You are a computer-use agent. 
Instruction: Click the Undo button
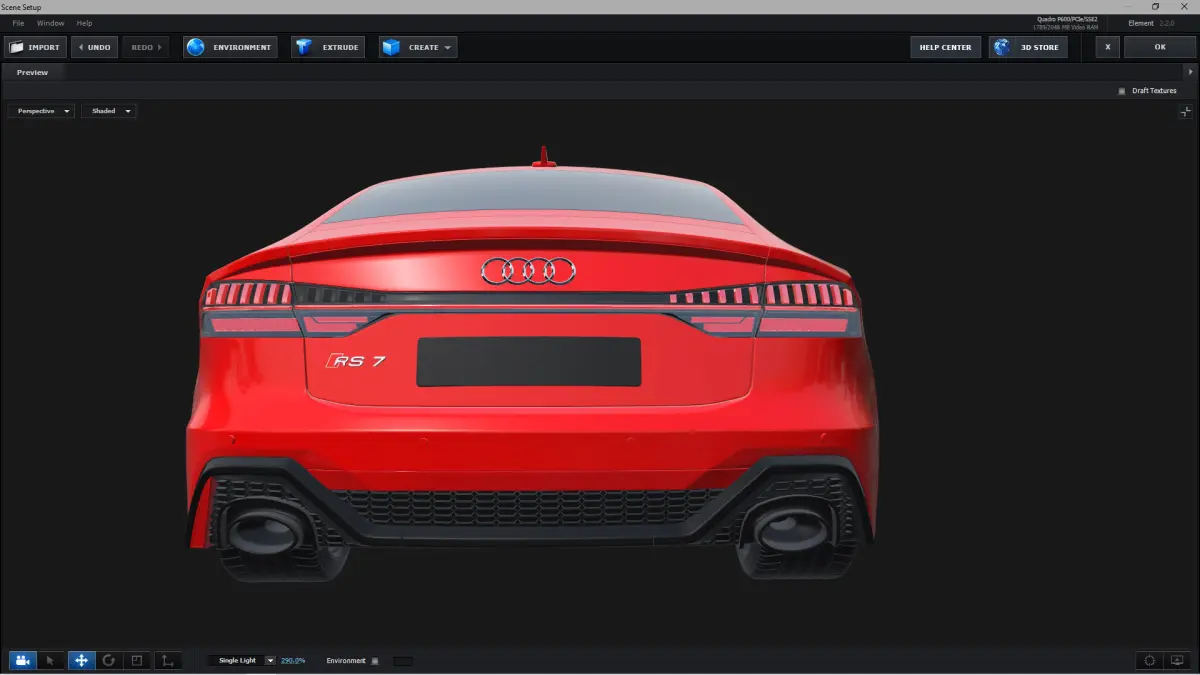tap(95, 47)
